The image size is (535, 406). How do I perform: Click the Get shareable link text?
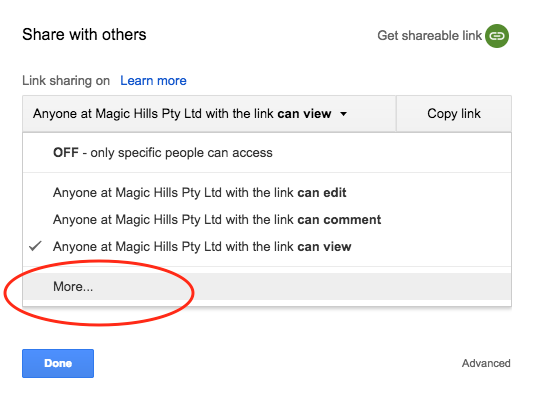point(429,35)
